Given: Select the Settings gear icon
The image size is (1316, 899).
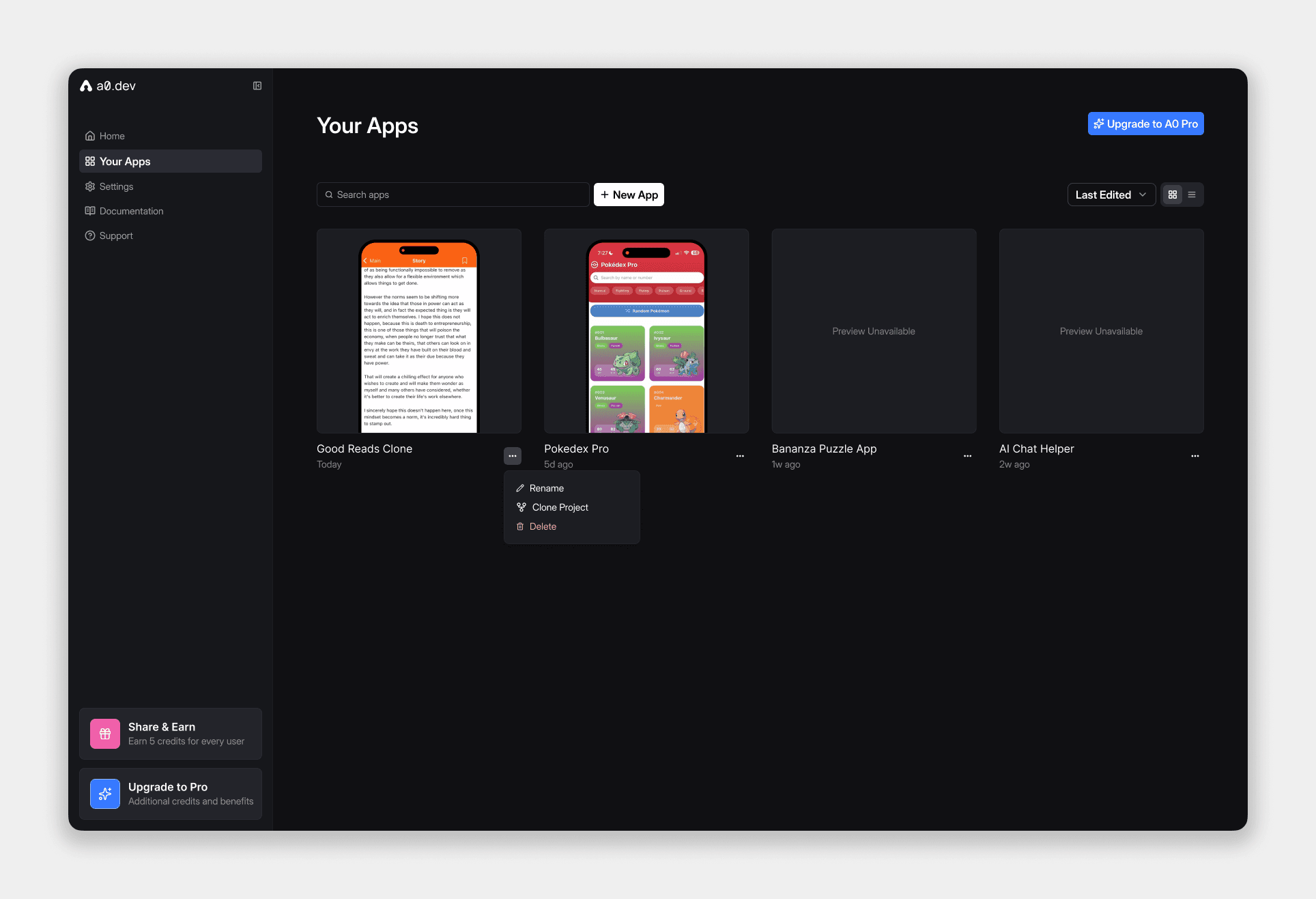Looking at the screenshot, I should point(89,186).
